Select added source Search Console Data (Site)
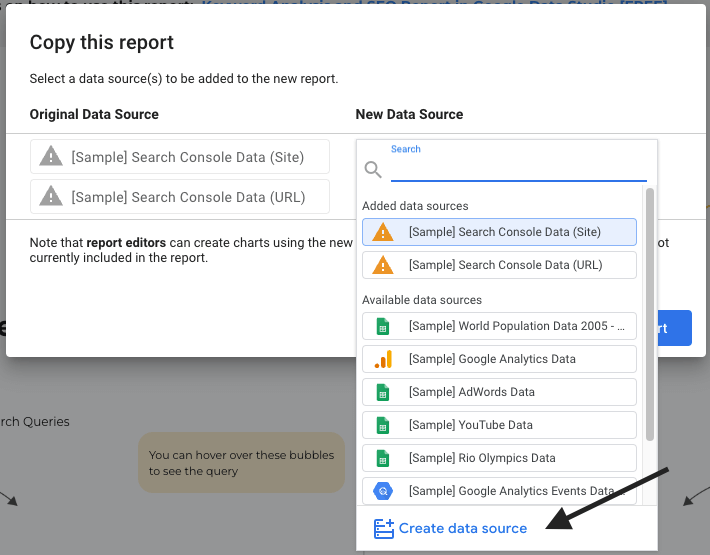 499,232
